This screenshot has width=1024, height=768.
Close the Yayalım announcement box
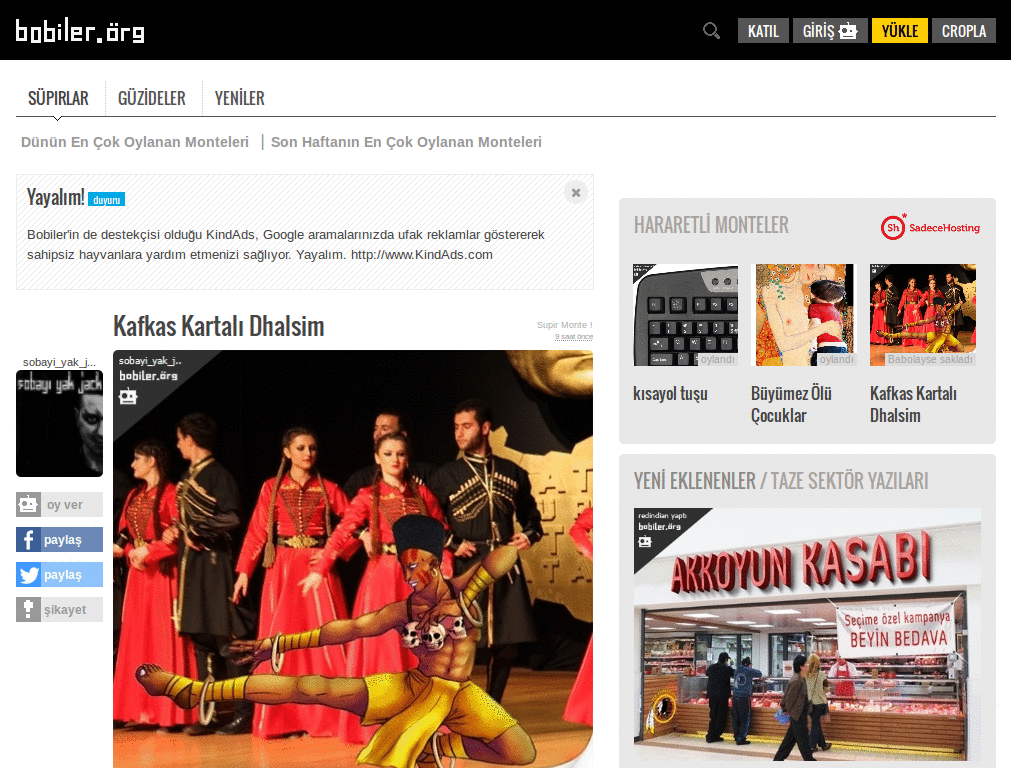[576, 193]
